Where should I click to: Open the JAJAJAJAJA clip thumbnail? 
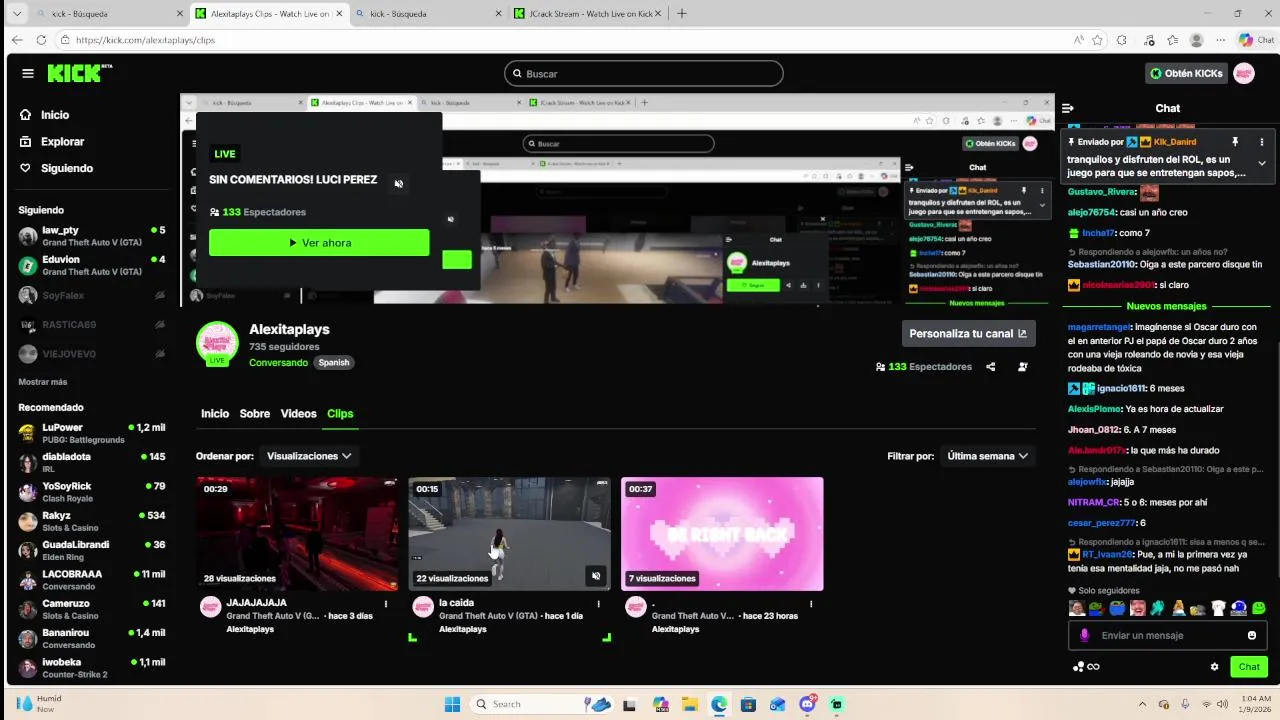tap(297, 534)
